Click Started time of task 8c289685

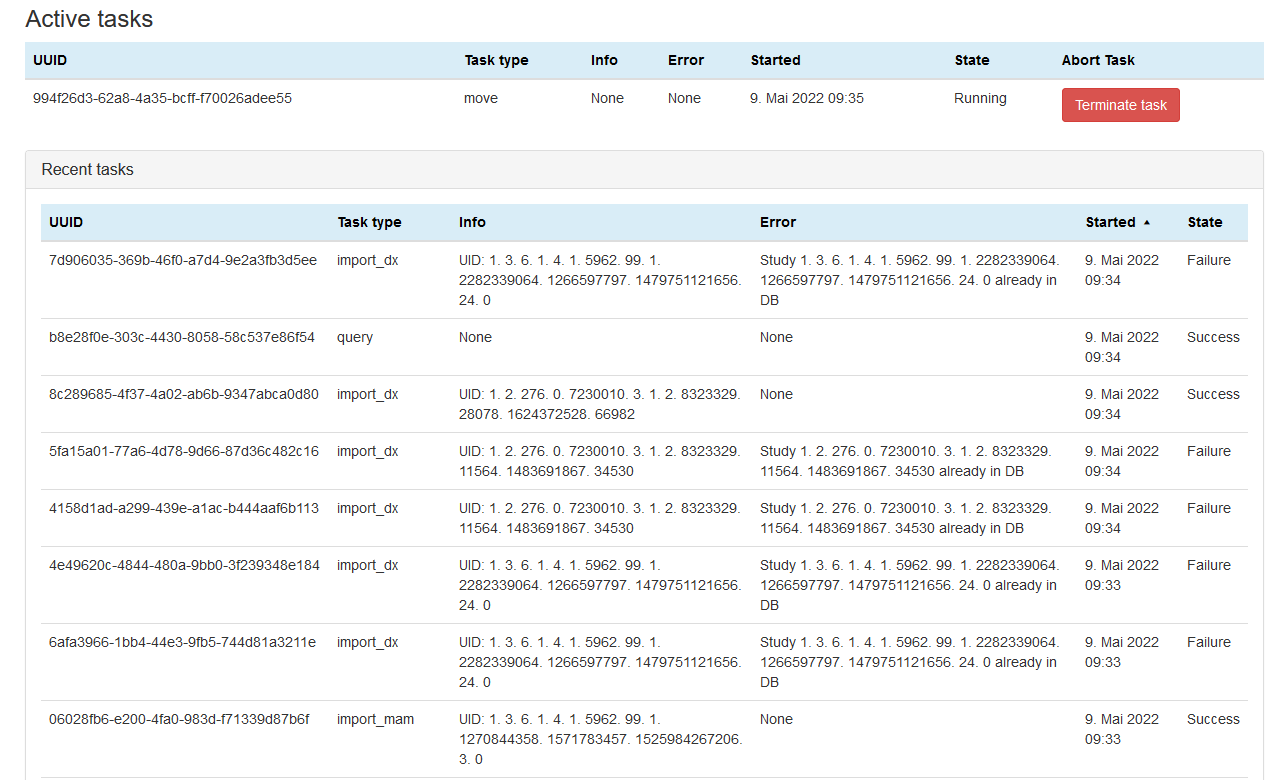pos(1122,404)
